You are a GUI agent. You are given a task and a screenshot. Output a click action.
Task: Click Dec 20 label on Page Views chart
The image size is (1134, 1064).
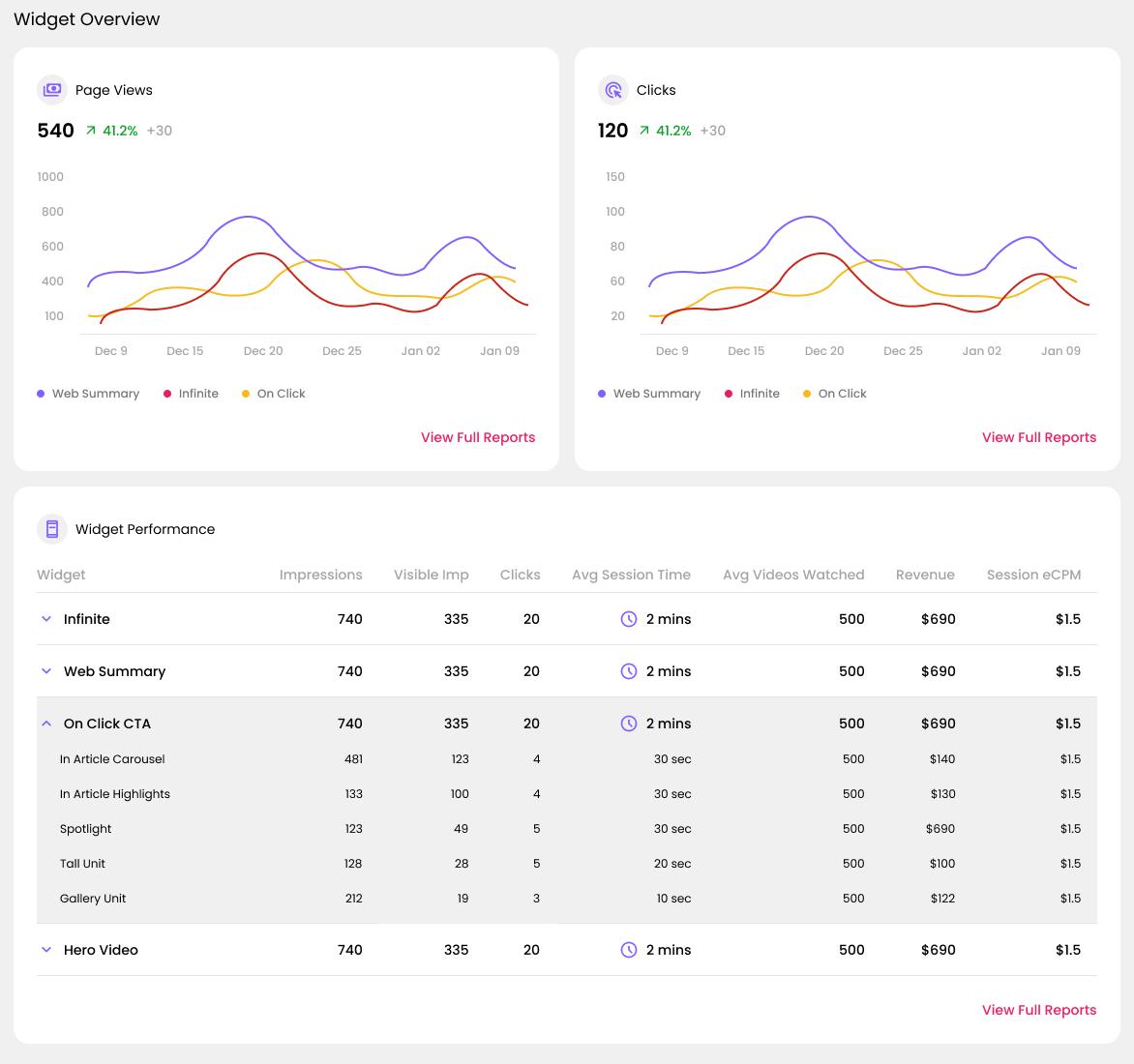(x=263, y=350)
